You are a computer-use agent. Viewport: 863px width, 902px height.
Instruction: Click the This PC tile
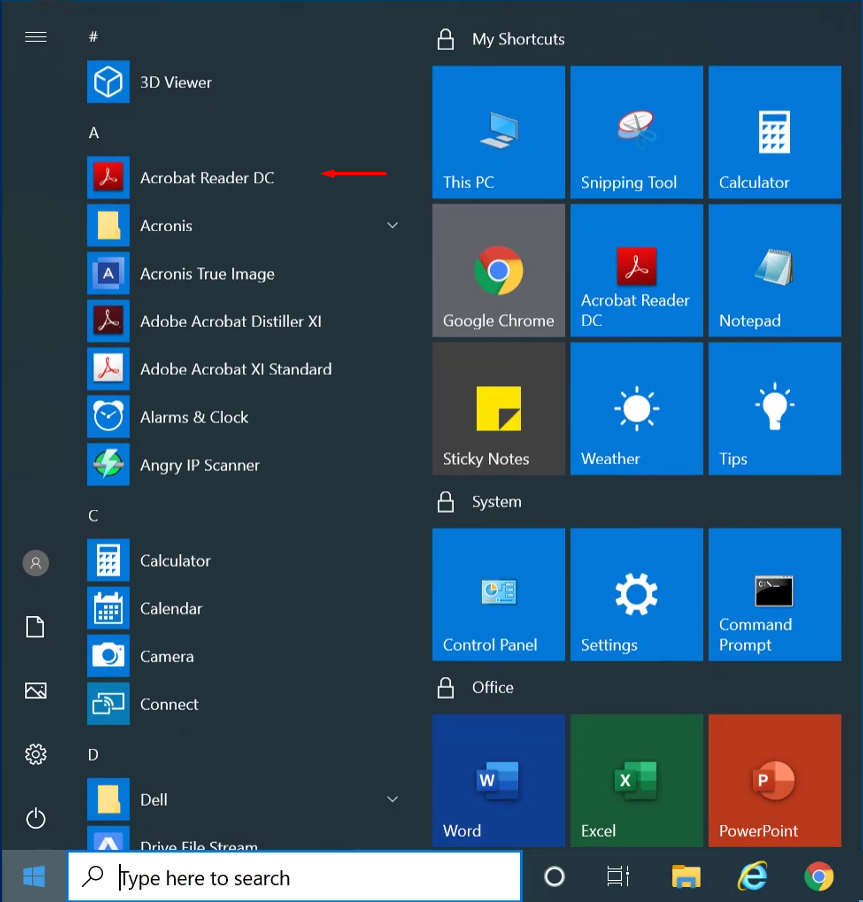(x=498, y=132)
